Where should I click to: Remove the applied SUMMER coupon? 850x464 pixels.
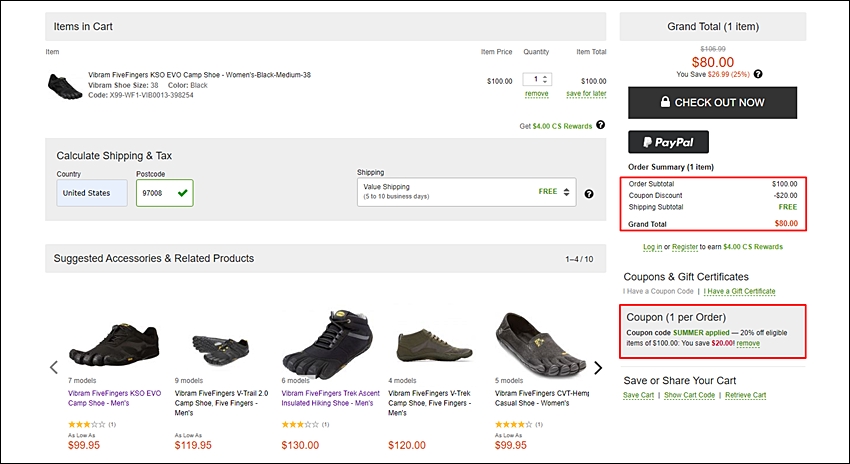coord(748,343)
